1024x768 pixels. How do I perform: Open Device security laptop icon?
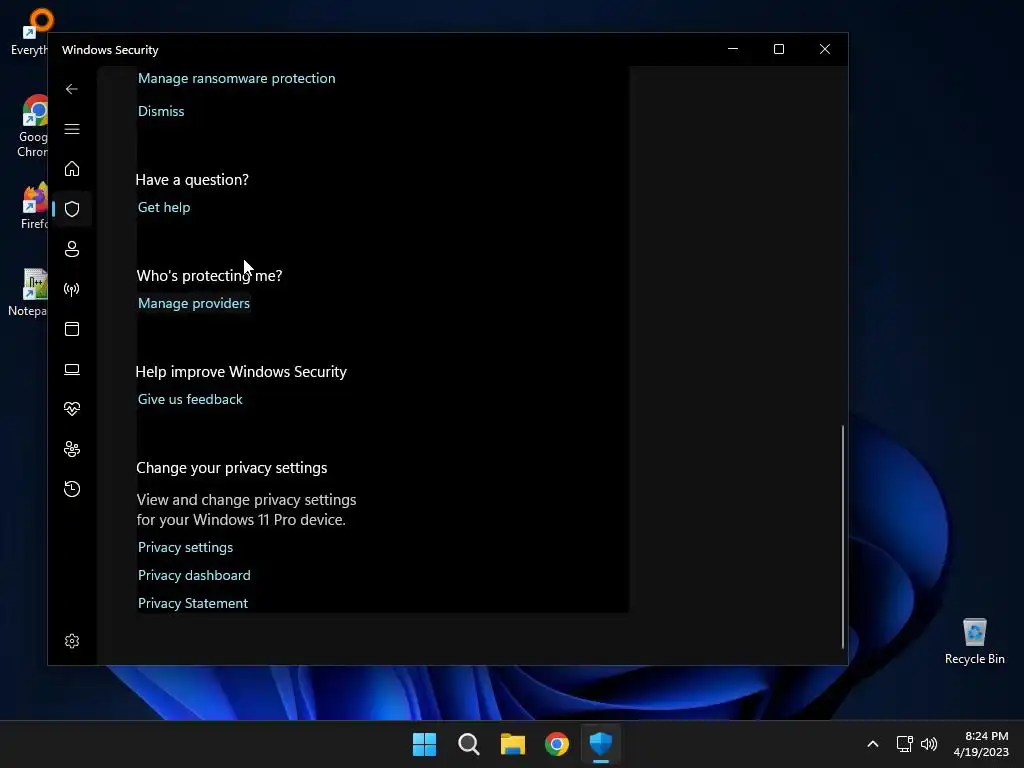(72, 370)
